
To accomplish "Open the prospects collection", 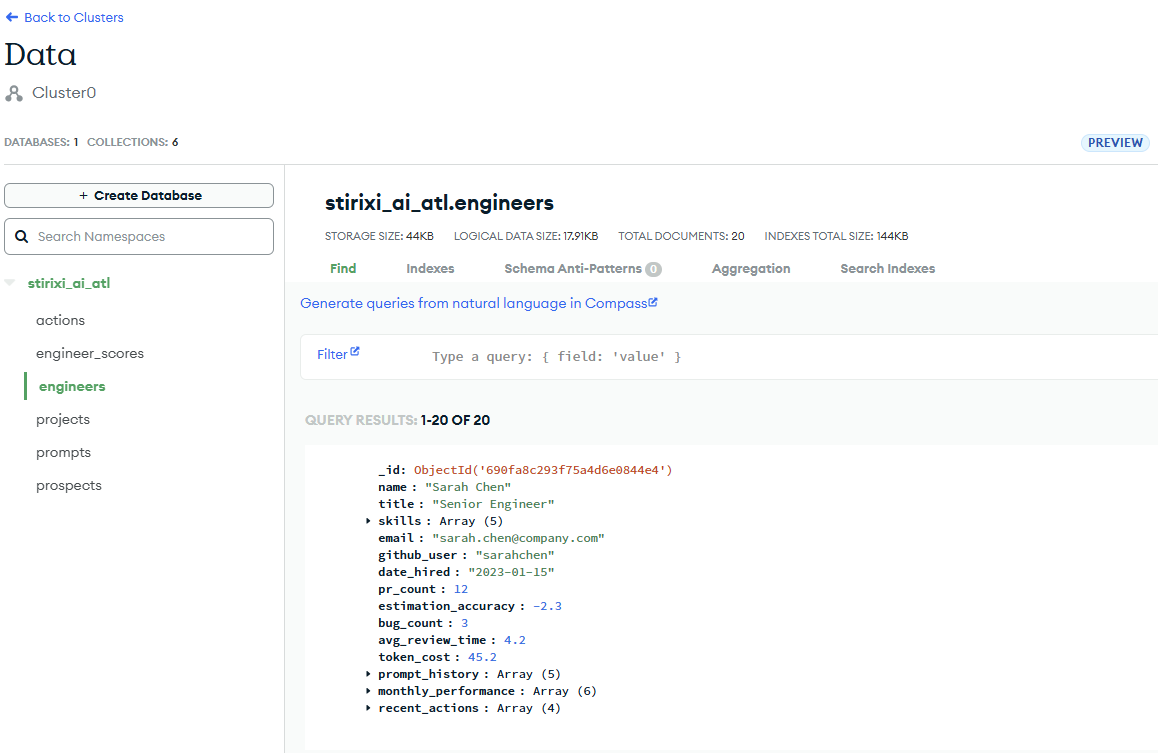I will [x=69, y=486].
